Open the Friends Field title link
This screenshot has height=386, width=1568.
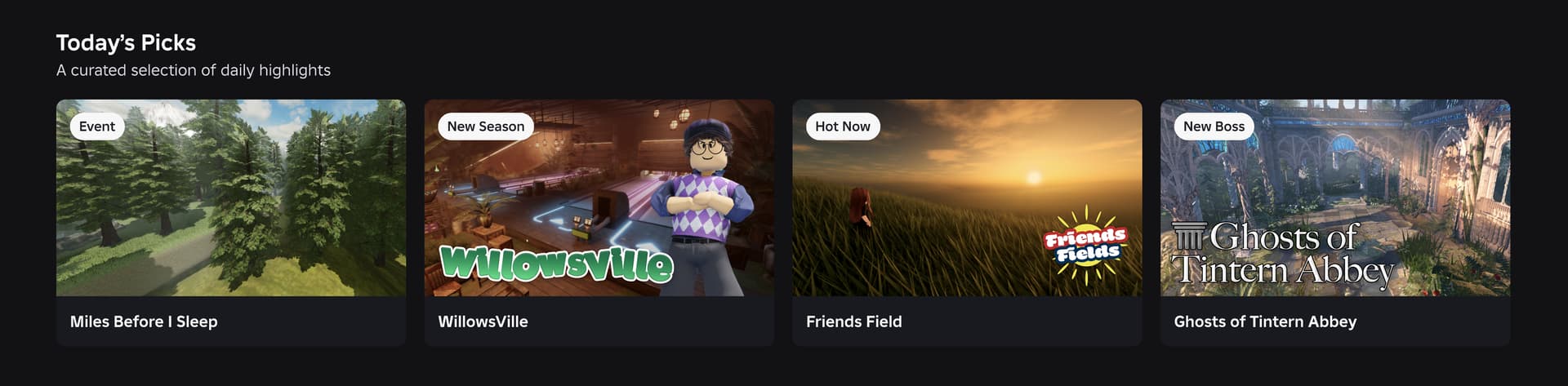tap(854, 322)
